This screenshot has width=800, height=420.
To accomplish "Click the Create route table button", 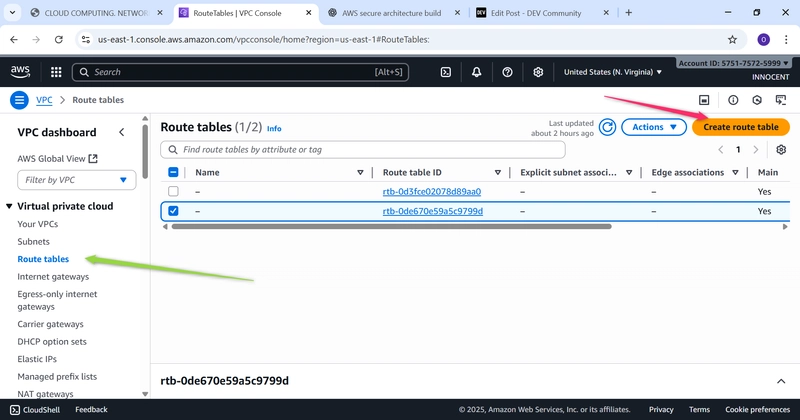I will click(x=741, y=127).
